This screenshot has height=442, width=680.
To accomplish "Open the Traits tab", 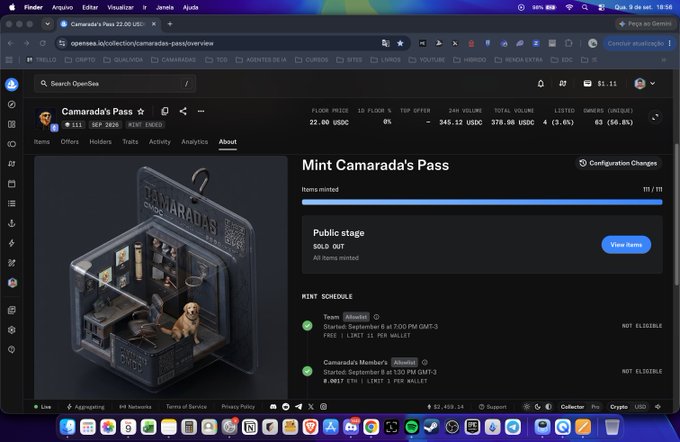I will click(130, 142).
